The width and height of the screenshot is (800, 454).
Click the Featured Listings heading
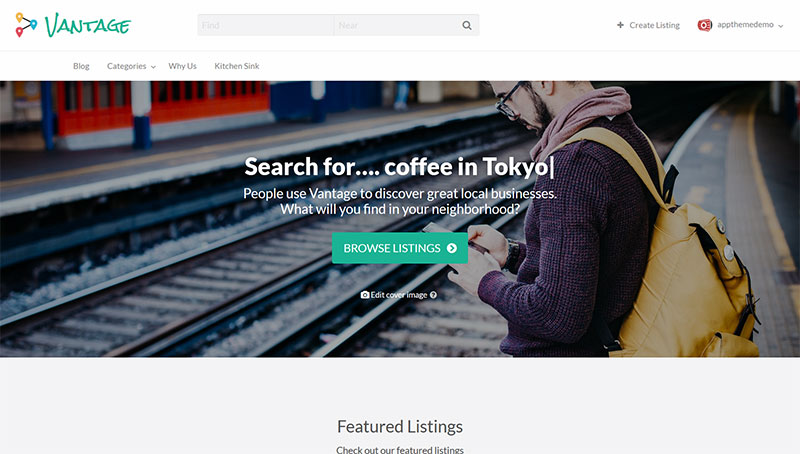400,426
